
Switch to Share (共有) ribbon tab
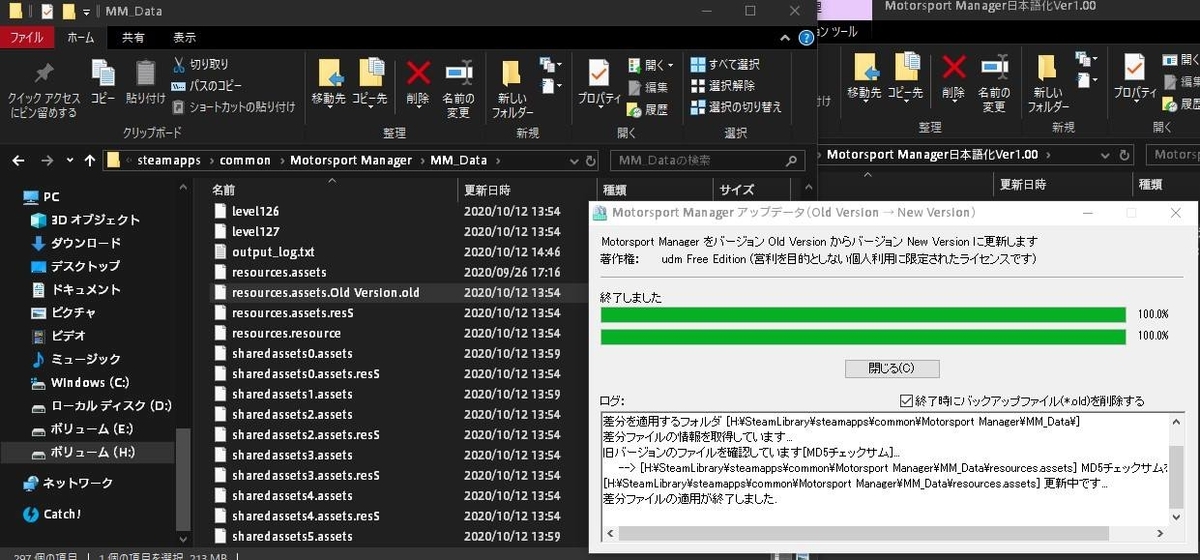(x=132, y=37)
